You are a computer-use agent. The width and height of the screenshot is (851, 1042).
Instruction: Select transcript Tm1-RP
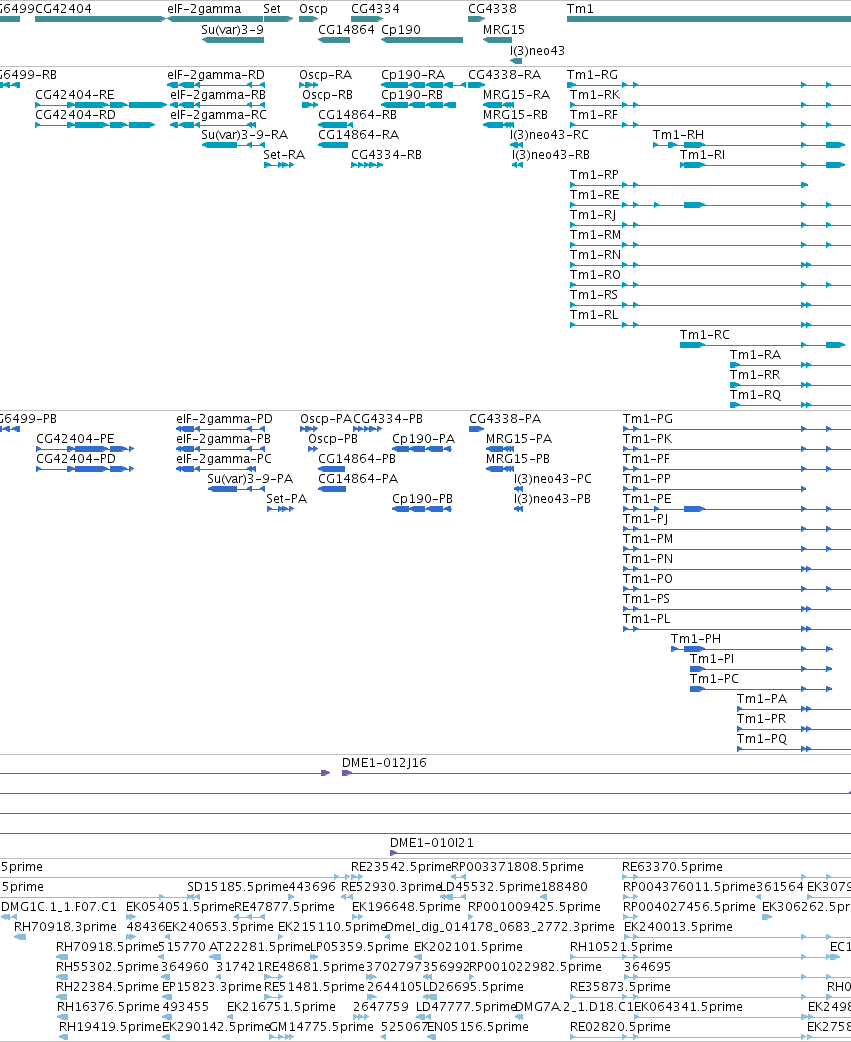pos(689,185)
